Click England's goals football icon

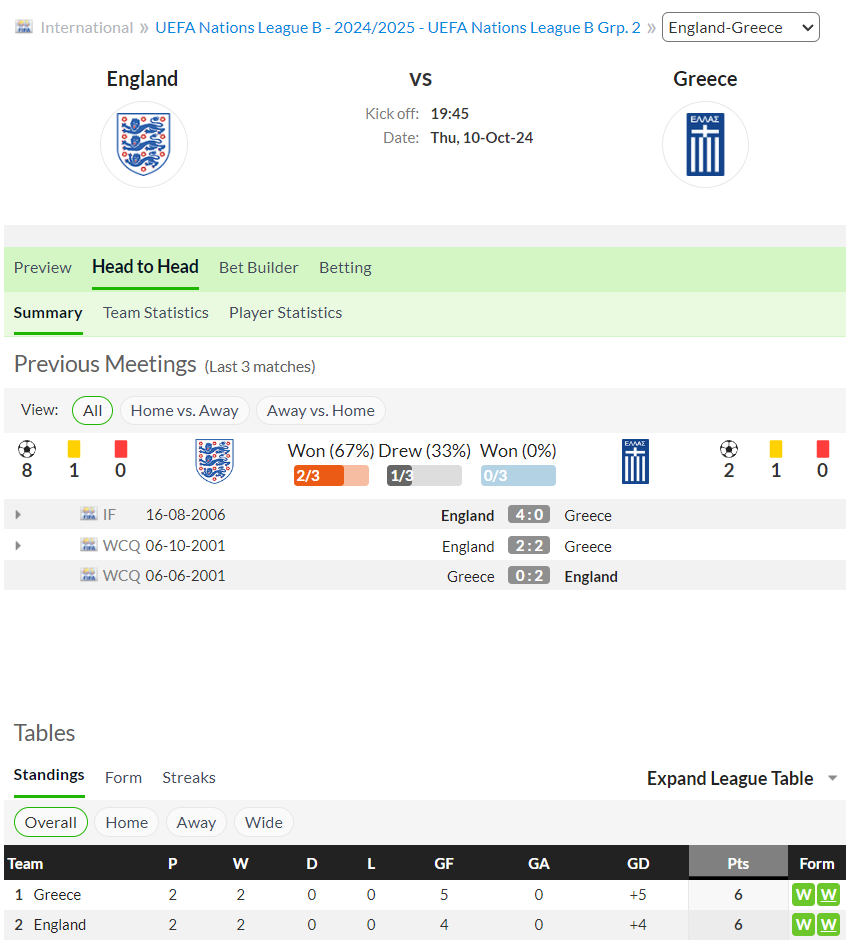pos(27,449)
